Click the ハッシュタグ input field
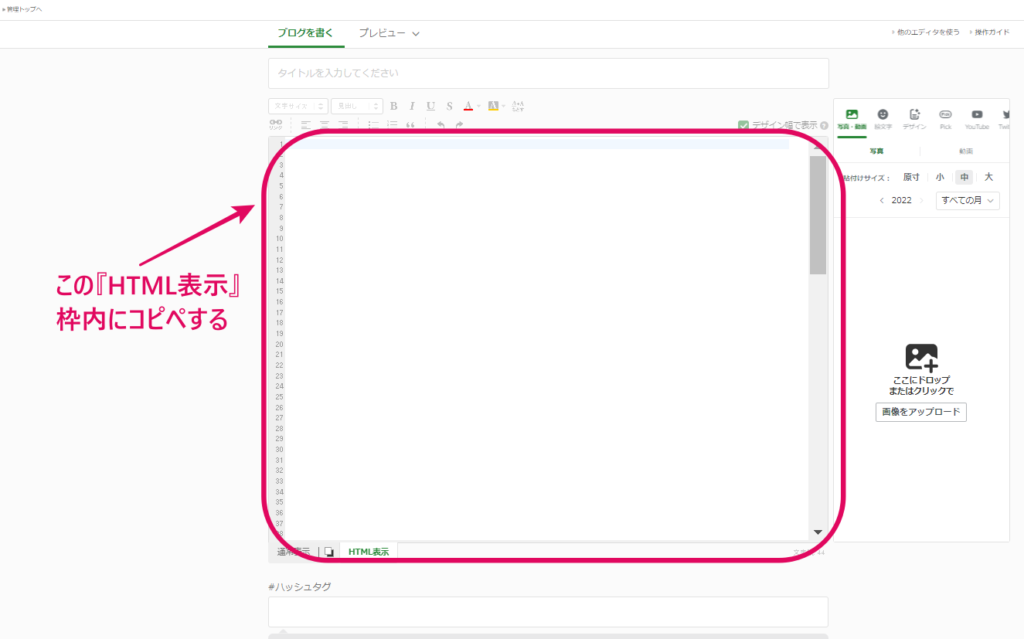 tap(548, 612)
